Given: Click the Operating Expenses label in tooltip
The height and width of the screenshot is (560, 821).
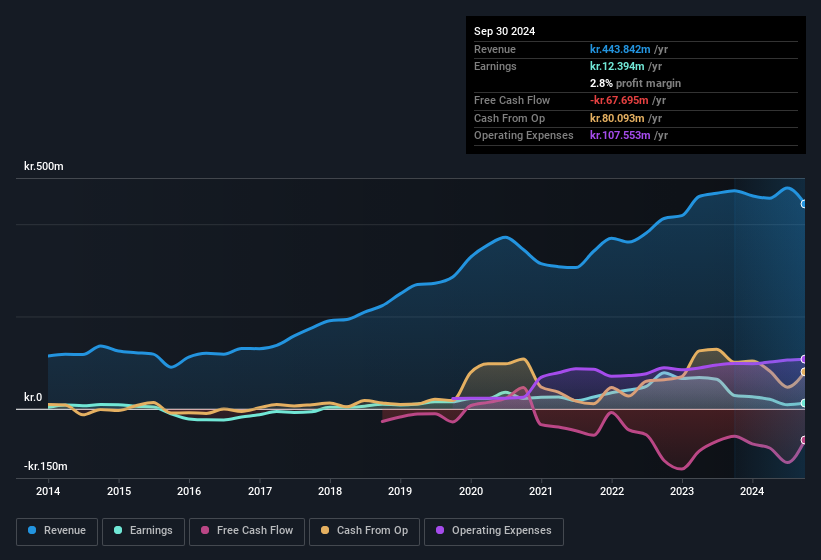Looking at the screenshot, I should point(524,136).
